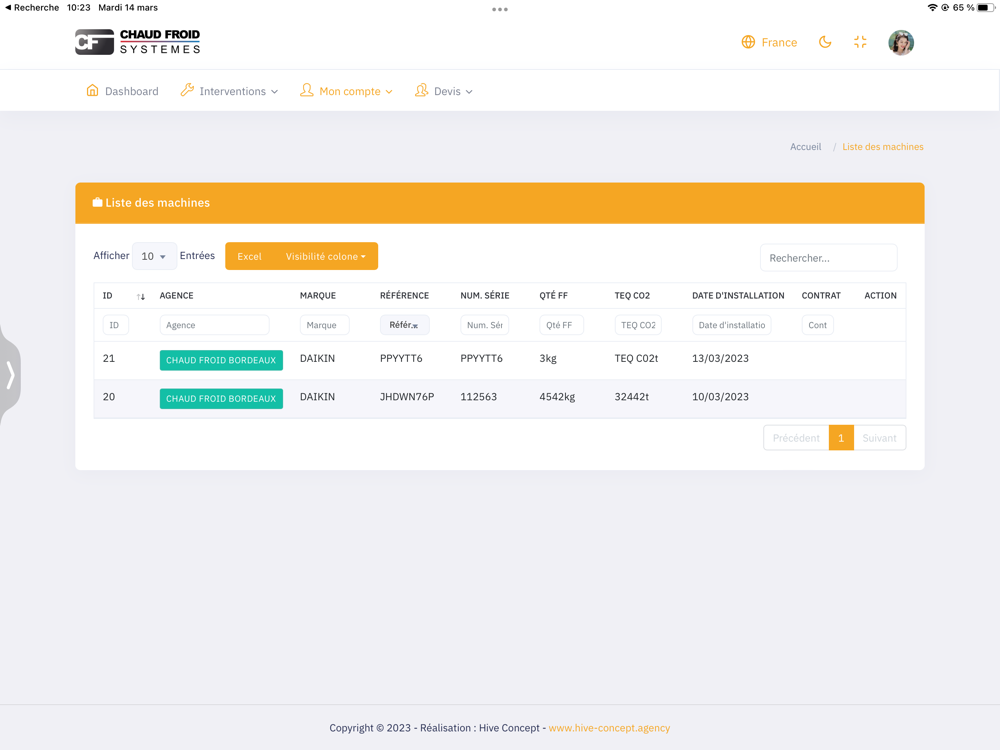Viewport: 1000px width, 750px height.
Task: Click the Référence filter field
Action: 404,325
